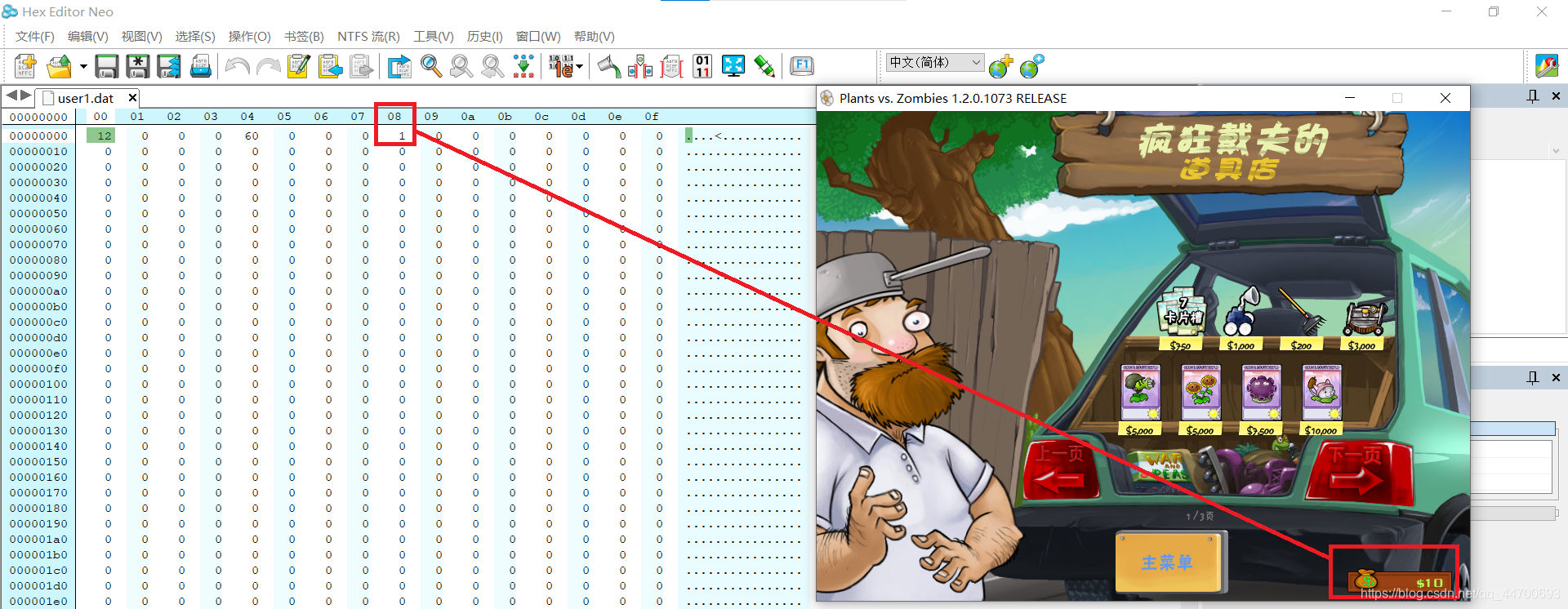Click the Find magnifier icon
Image resolution: width=1568 pixels, height=609 pixels.
pyautogui.click(x=431, y=66)
